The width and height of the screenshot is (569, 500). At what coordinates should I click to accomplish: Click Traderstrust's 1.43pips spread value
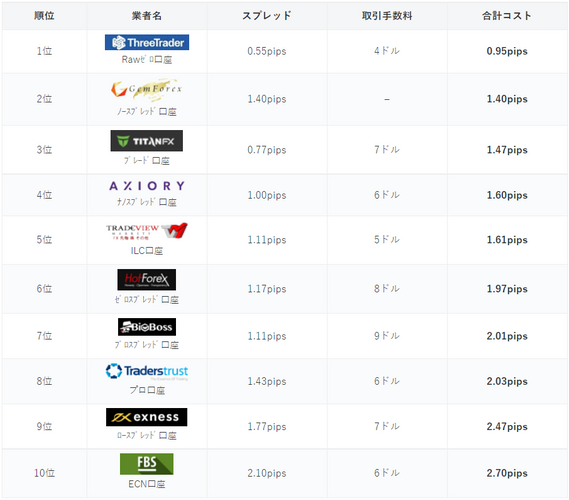point(267,381)
